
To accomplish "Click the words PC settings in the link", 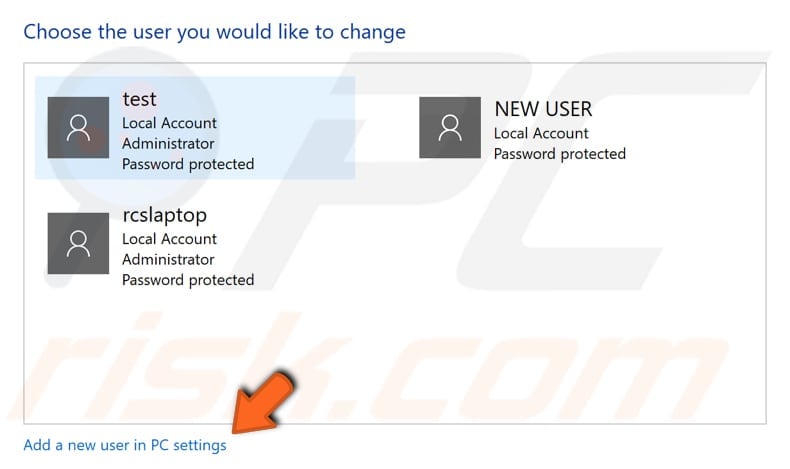I will [x=189, y=445].
